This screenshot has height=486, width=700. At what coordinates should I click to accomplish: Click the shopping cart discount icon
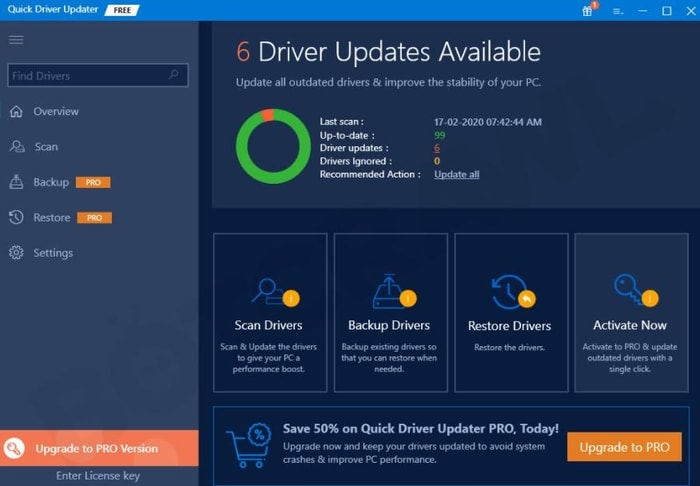249,445
